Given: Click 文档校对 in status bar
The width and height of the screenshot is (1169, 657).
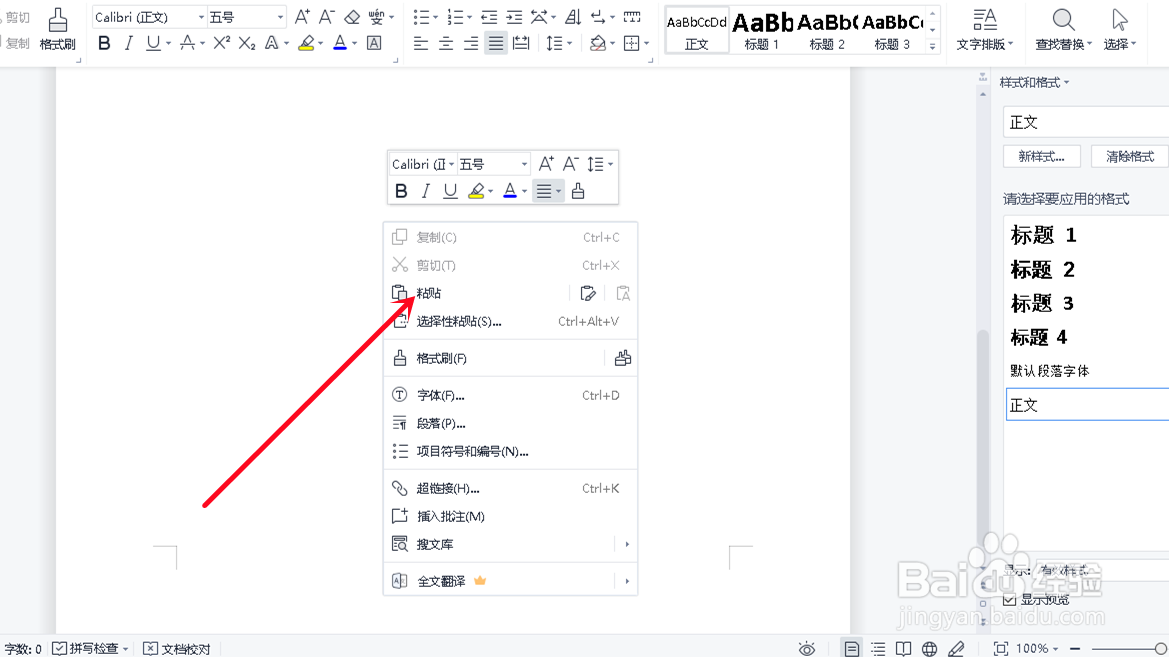Looking at the screenshot, I should pos(177,649).
